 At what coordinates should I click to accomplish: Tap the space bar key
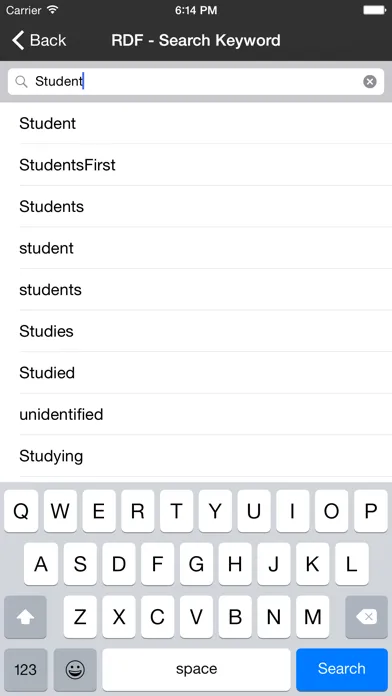(x=196, y=669)
